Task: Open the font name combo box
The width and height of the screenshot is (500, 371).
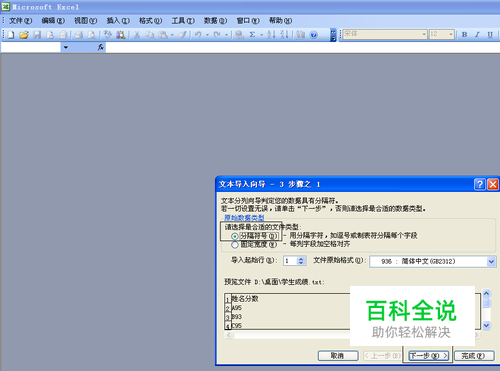Action: click(x=385, y=34)
